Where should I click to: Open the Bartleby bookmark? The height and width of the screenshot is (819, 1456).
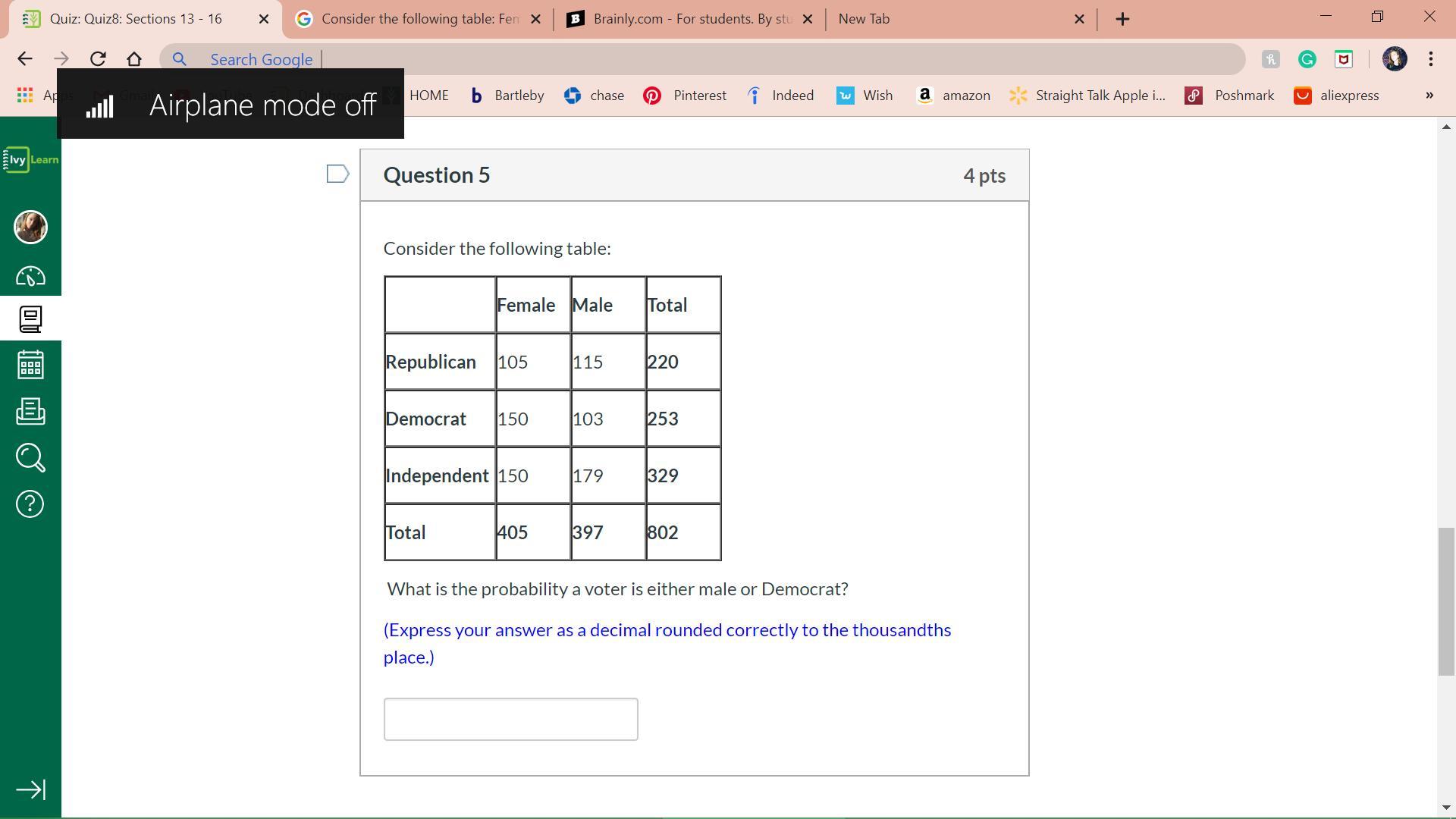(507, 96)
